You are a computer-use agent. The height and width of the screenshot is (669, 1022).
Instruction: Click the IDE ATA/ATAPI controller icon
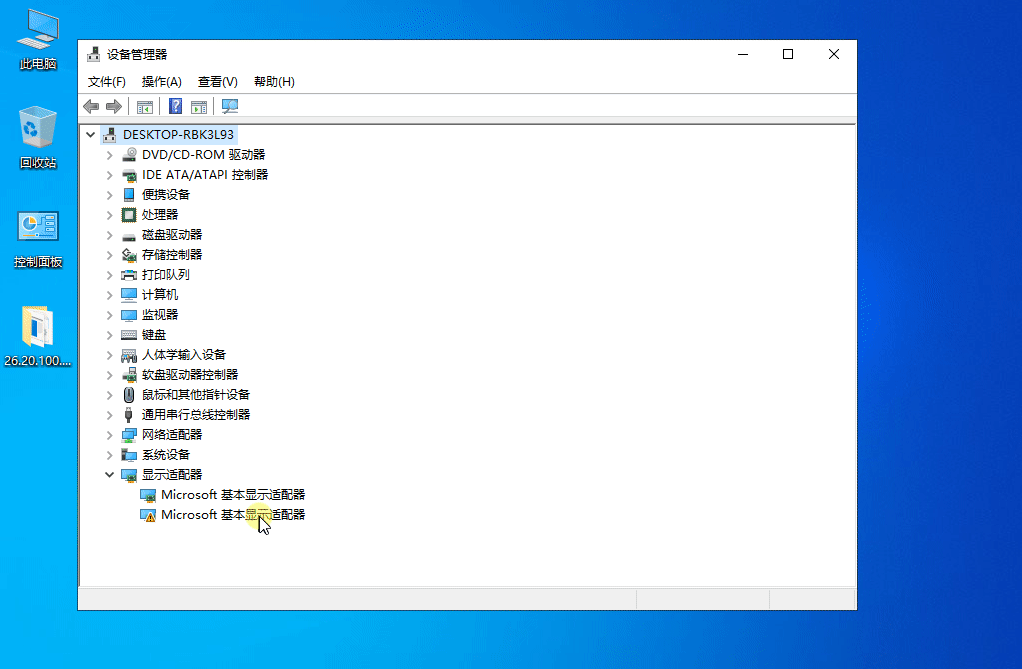(129, 175)
